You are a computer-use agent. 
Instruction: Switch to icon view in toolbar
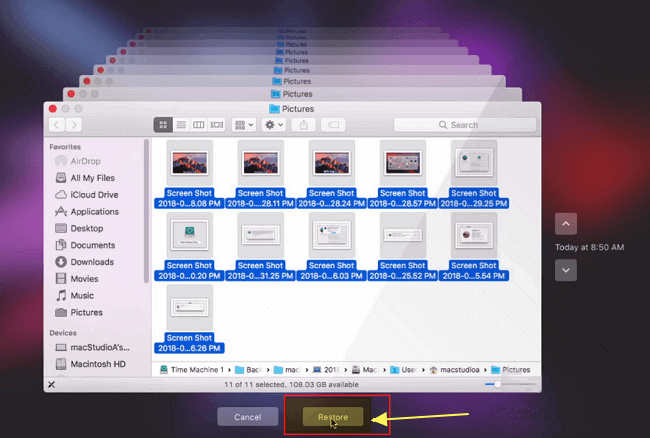[x=163, y=125]
